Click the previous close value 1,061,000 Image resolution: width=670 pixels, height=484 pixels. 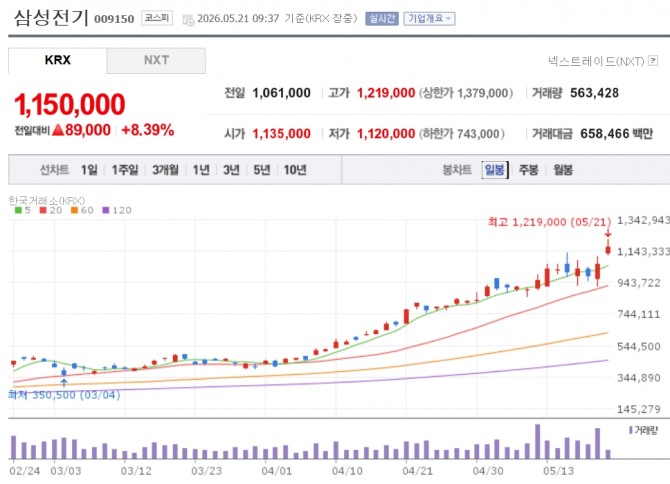[x=281, y=93]
